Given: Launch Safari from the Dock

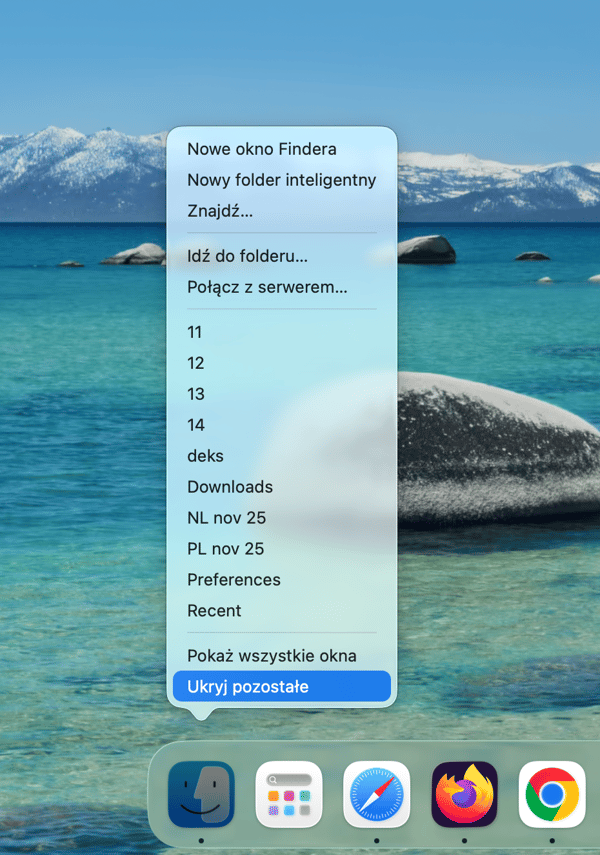Looking at the screenshot, I should coord(377,794).
